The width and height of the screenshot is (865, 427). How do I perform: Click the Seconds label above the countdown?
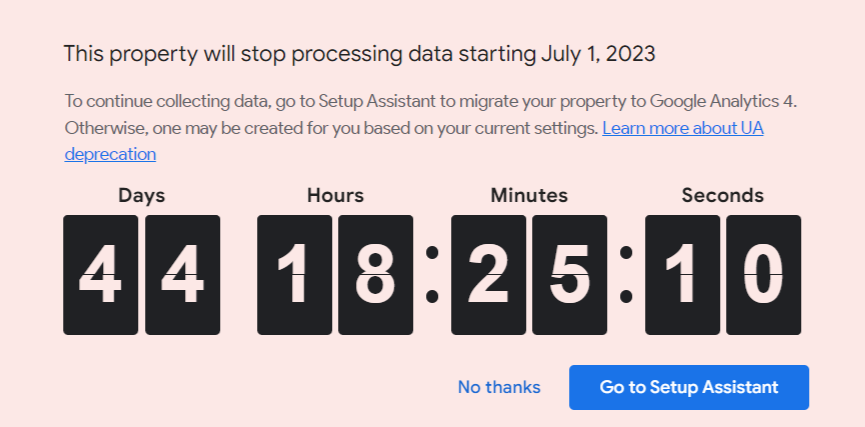(722, 196)
